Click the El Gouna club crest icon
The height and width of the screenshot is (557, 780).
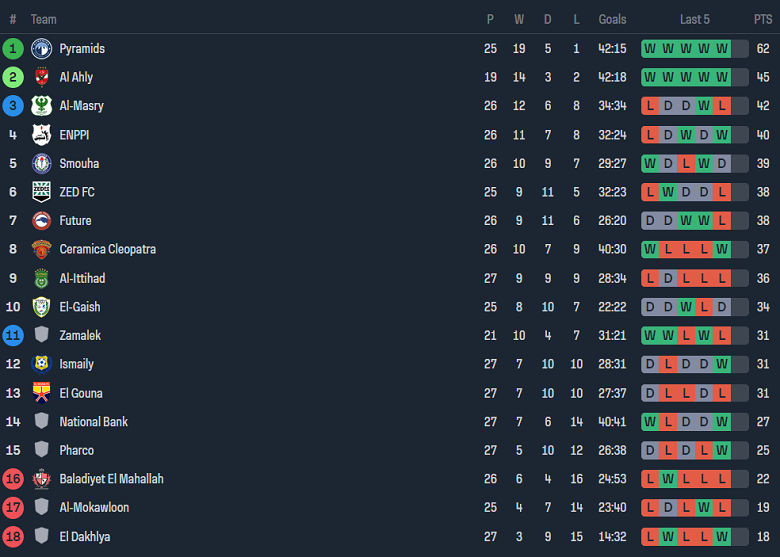41,393
